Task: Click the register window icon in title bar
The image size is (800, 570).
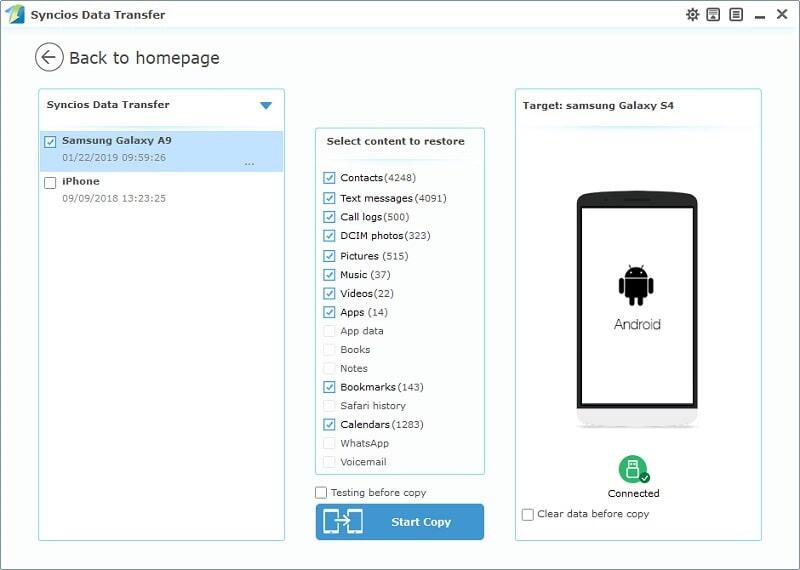Action: tap(713, 15)
